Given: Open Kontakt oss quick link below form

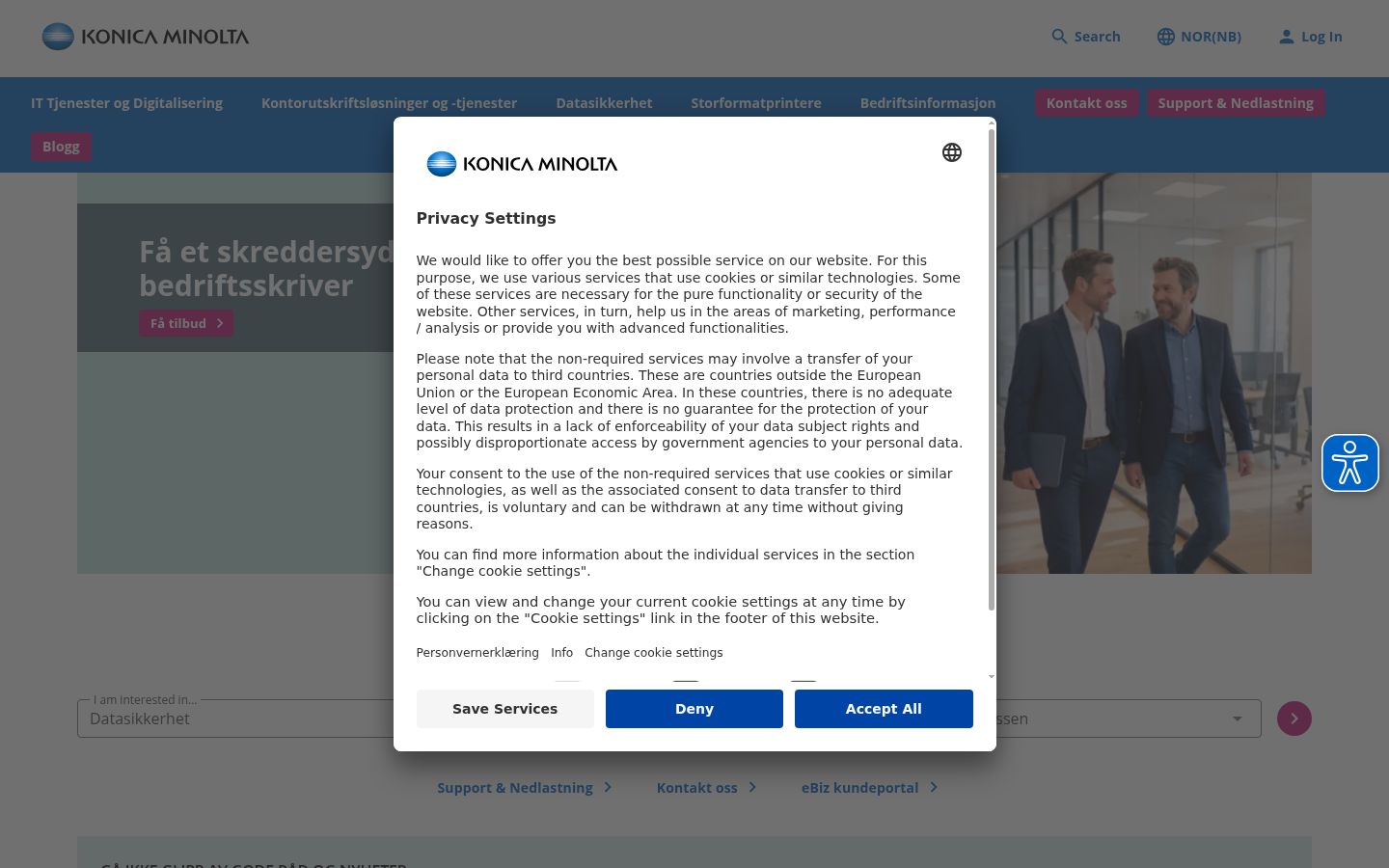Looking at the screenshot, I should click(706, 788).
